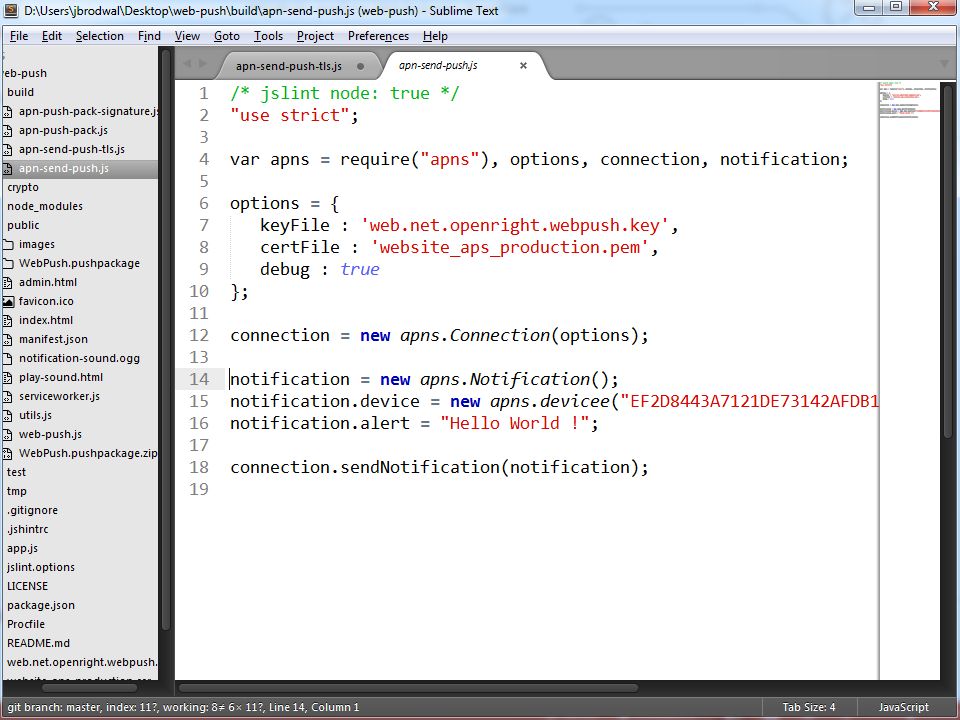This screenshot has height=720, width=960.
Task: Open the Tools menu
Action: 268,36
